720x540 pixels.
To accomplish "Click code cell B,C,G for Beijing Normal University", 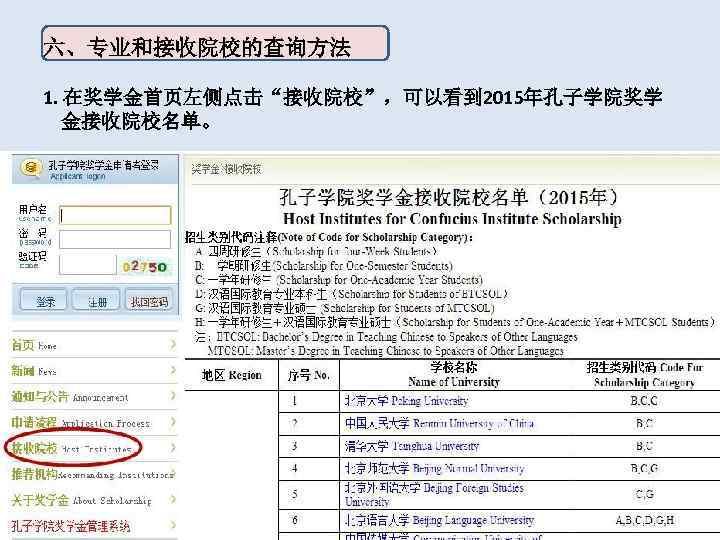I will (x=644, y=468).
